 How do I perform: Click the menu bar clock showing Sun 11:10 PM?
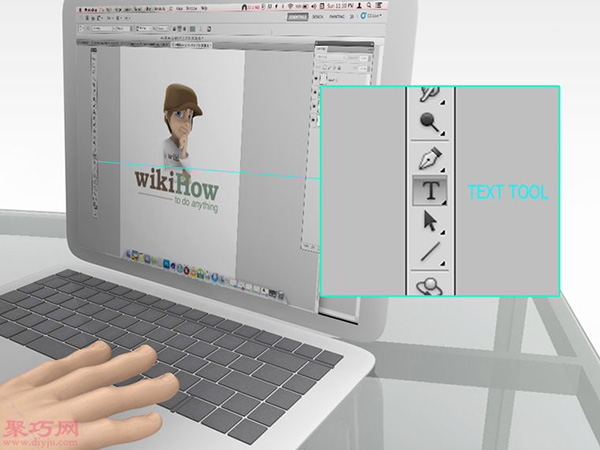tap(341, 6)
